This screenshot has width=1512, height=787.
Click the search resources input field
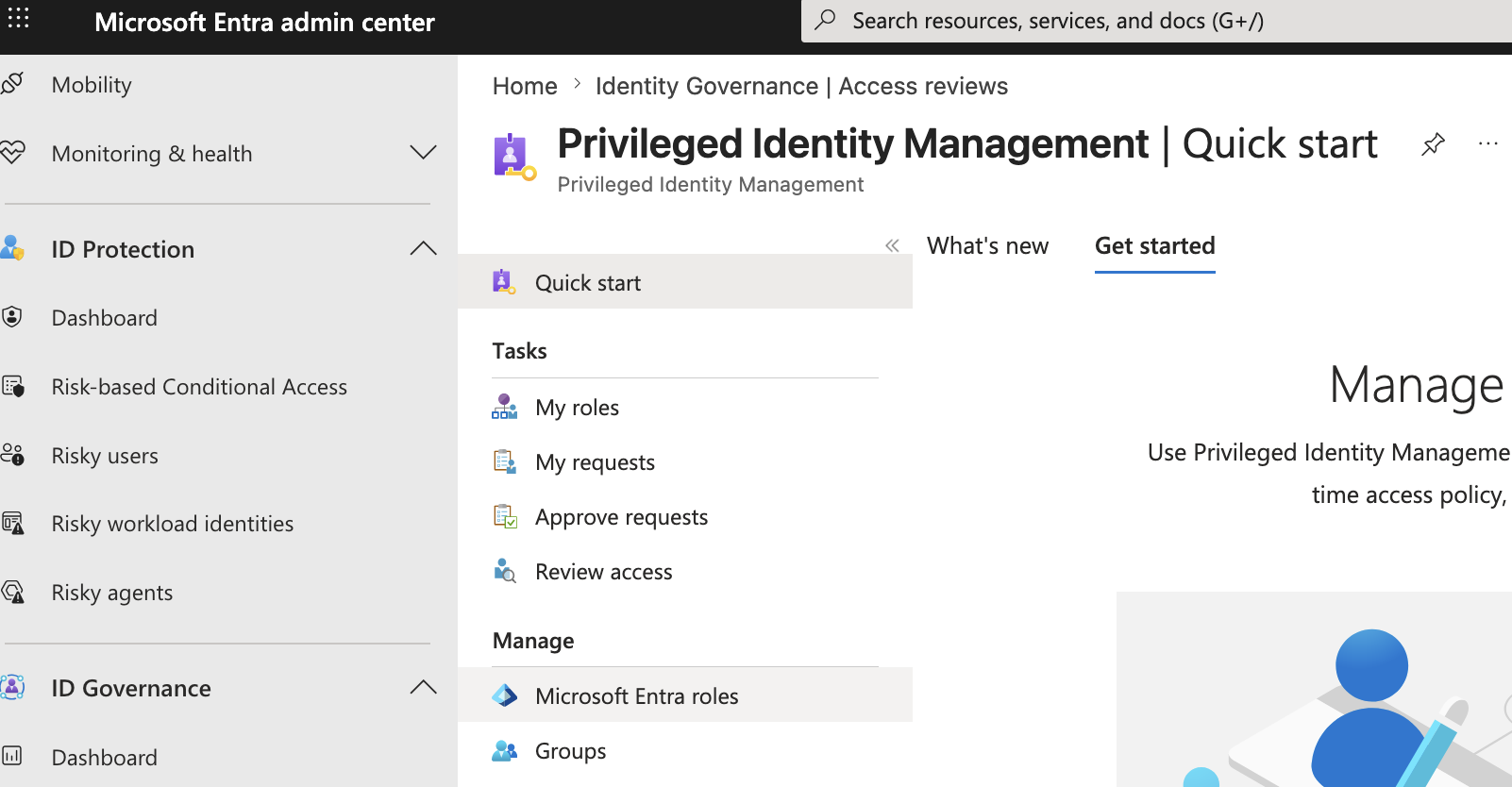(1156, 21)
